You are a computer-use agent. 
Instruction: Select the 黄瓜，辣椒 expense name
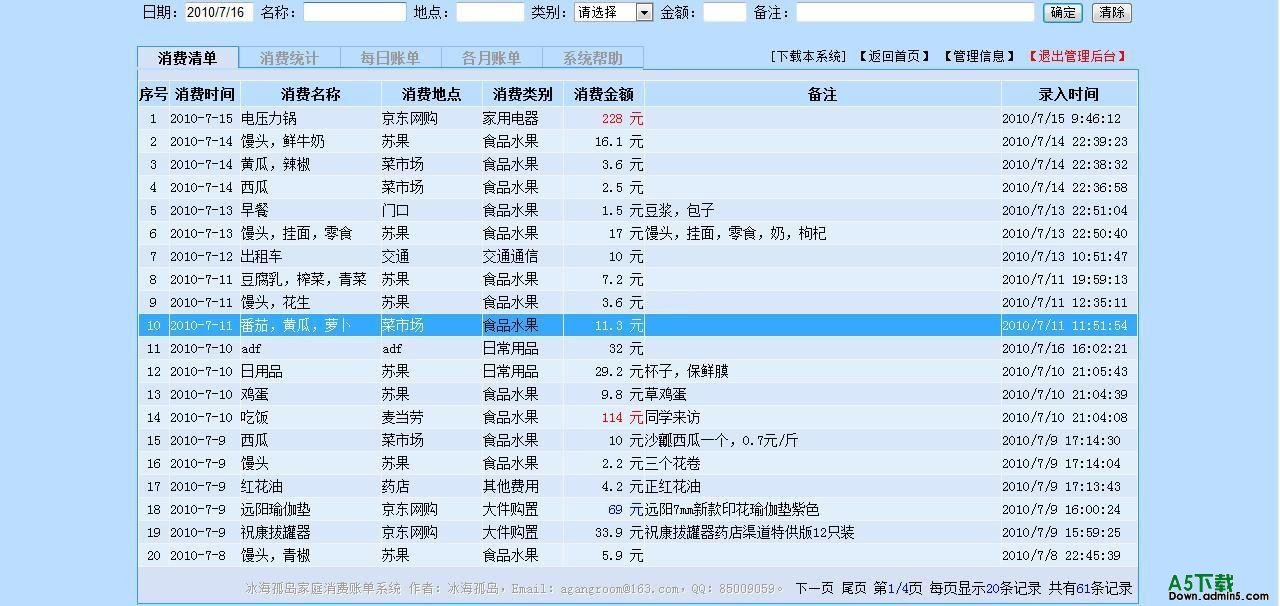coord(276,164)
